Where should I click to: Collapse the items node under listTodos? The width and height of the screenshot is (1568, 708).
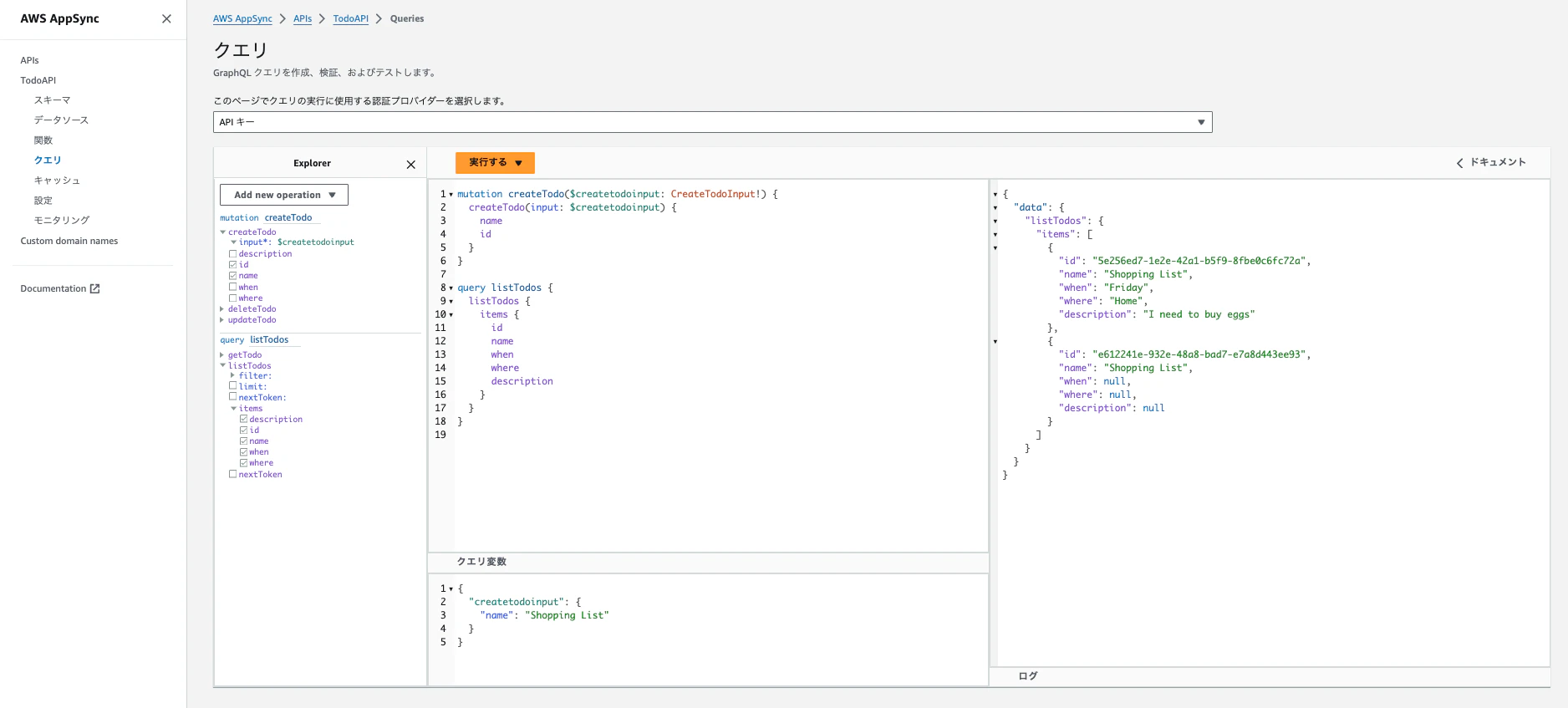(x=234, y=409)
